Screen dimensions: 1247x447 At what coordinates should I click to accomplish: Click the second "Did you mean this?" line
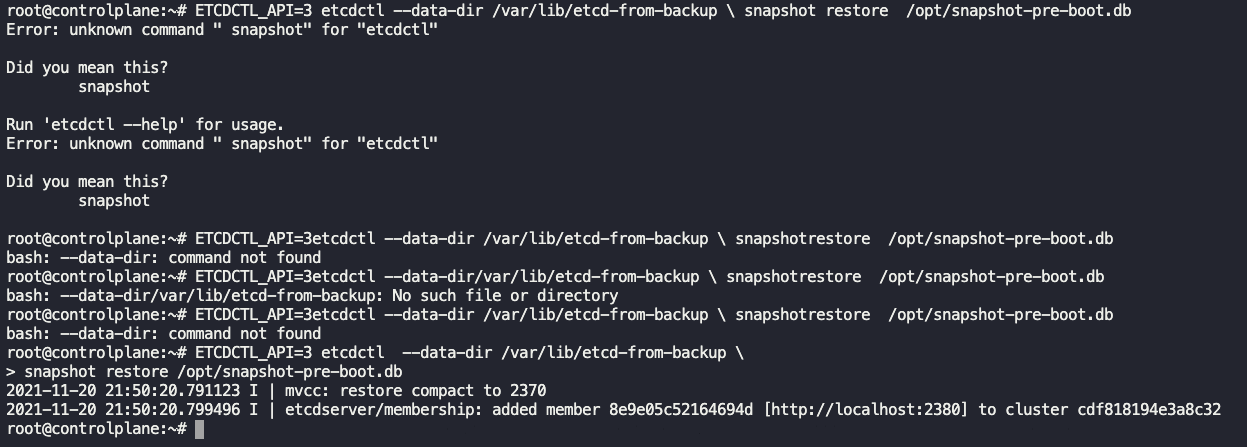87,181
